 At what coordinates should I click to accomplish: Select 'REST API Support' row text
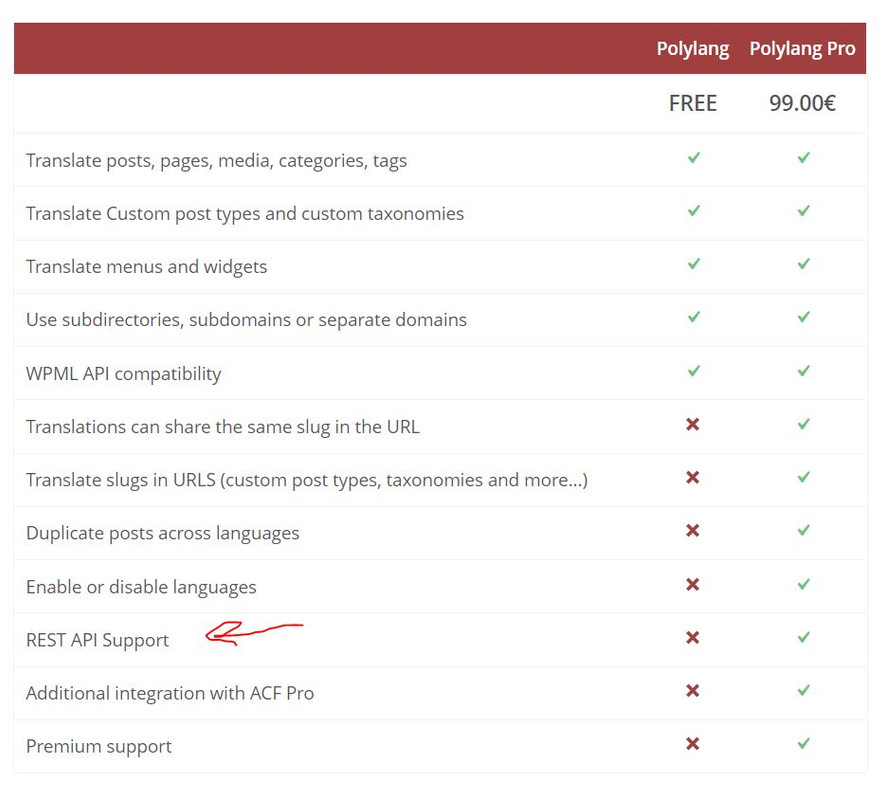point(97,640)
